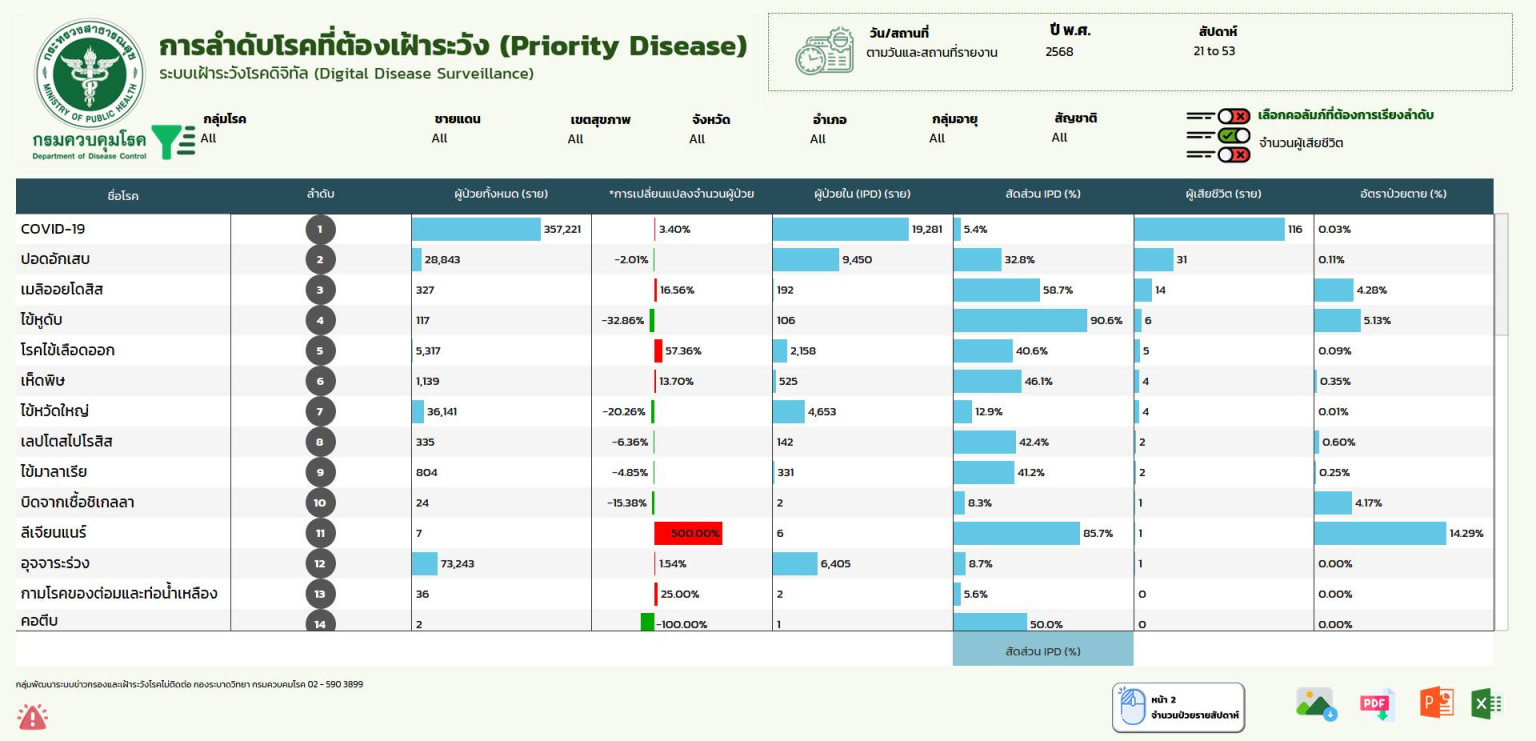The image size is (1536, 741).
Task: Click the green filter funnel icon
Action: click(174, 142)
